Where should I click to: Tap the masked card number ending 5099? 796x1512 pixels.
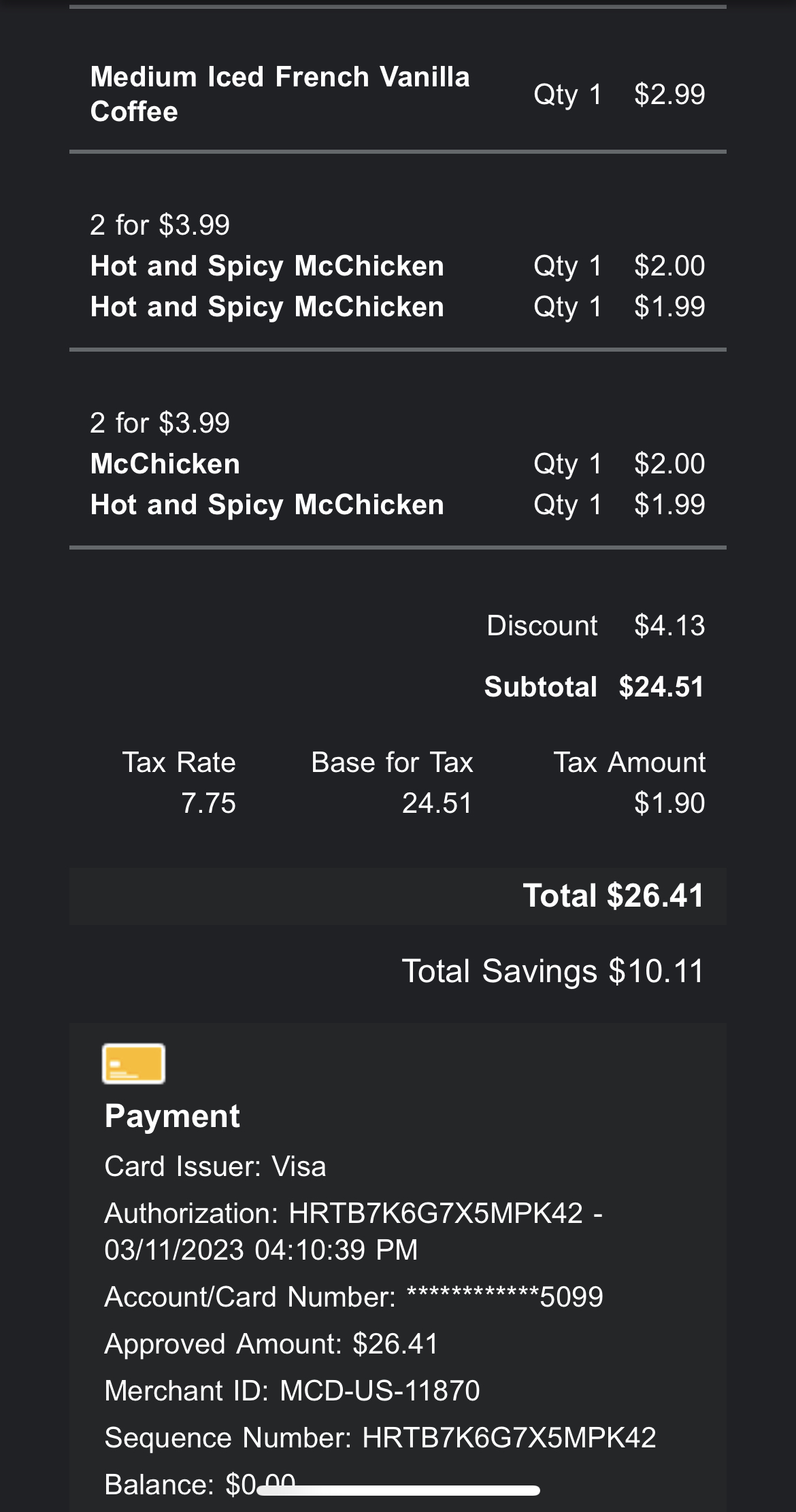[x=503, y=1297]
